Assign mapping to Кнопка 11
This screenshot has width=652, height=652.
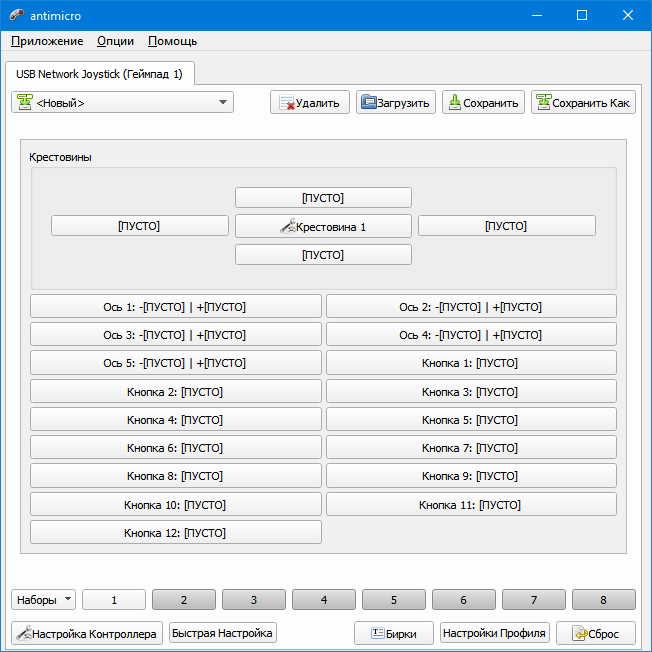click(x=471, y=504)
